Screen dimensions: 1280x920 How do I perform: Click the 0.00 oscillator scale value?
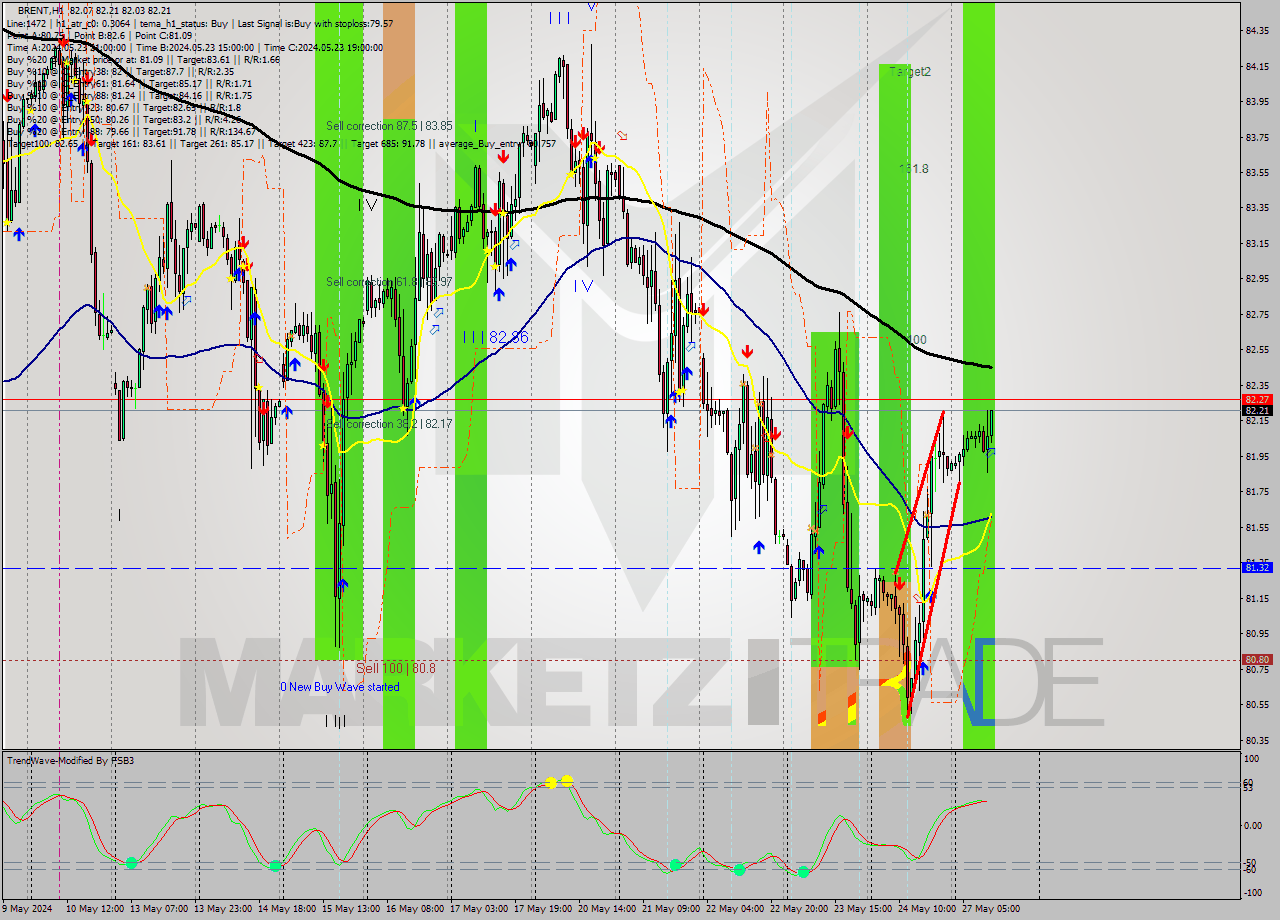1254,825
